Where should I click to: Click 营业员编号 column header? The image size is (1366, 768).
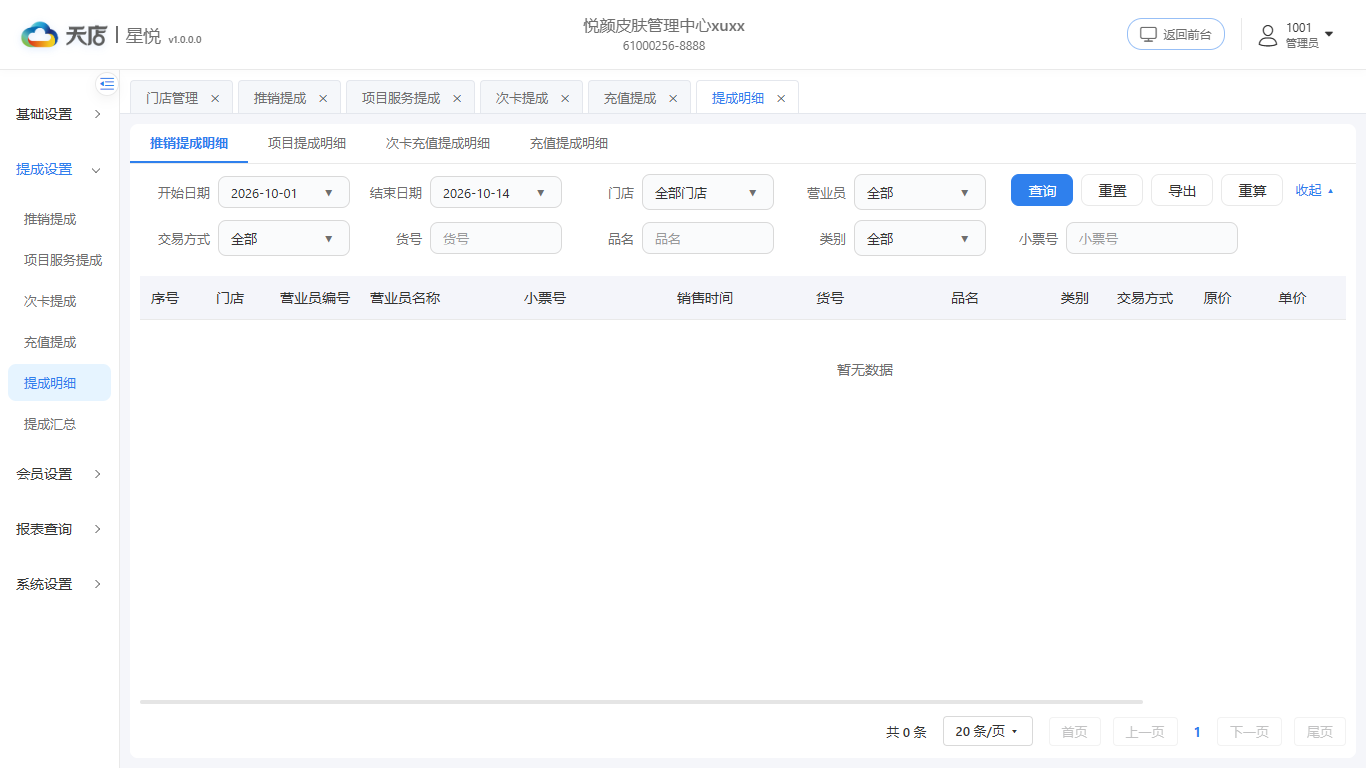pos(315,298)
